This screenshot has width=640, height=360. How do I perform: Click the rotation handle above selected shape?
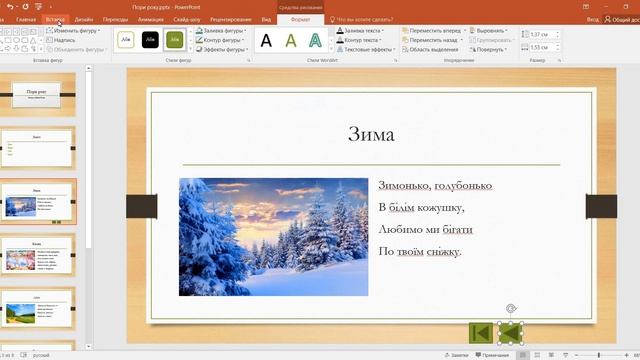tap(511, 309)
